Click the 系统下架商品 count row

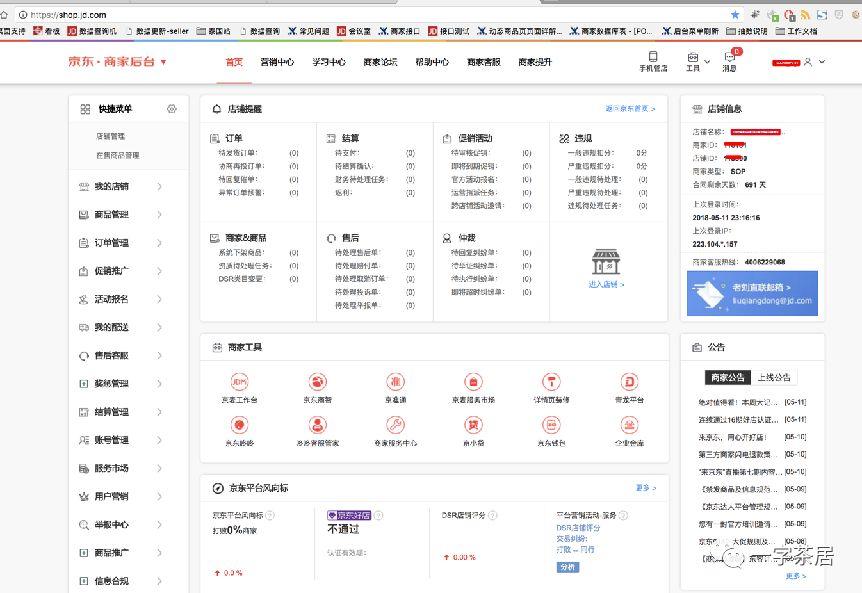coord(258,253)
